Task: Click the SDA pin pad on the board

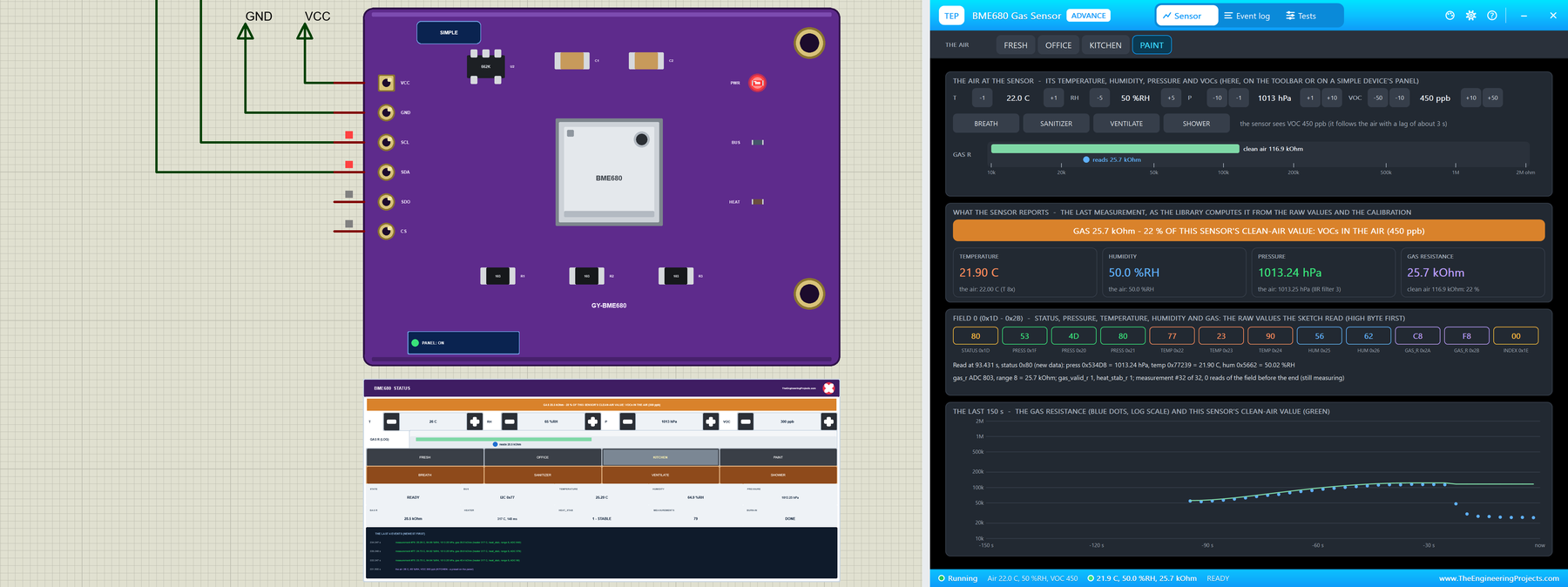Action: click(x=386, y=172)
